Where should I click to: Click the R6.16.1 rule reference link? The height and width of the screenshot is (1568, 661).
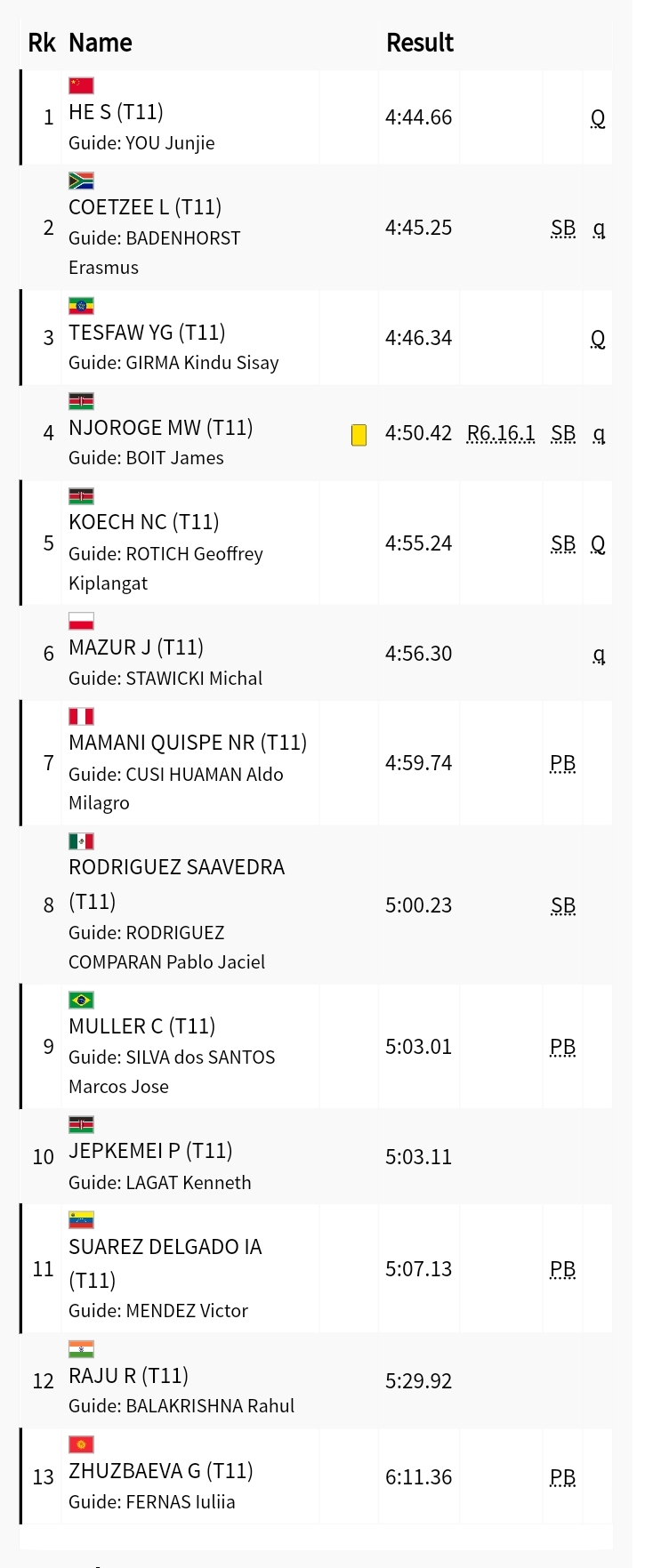click(501, 433)
